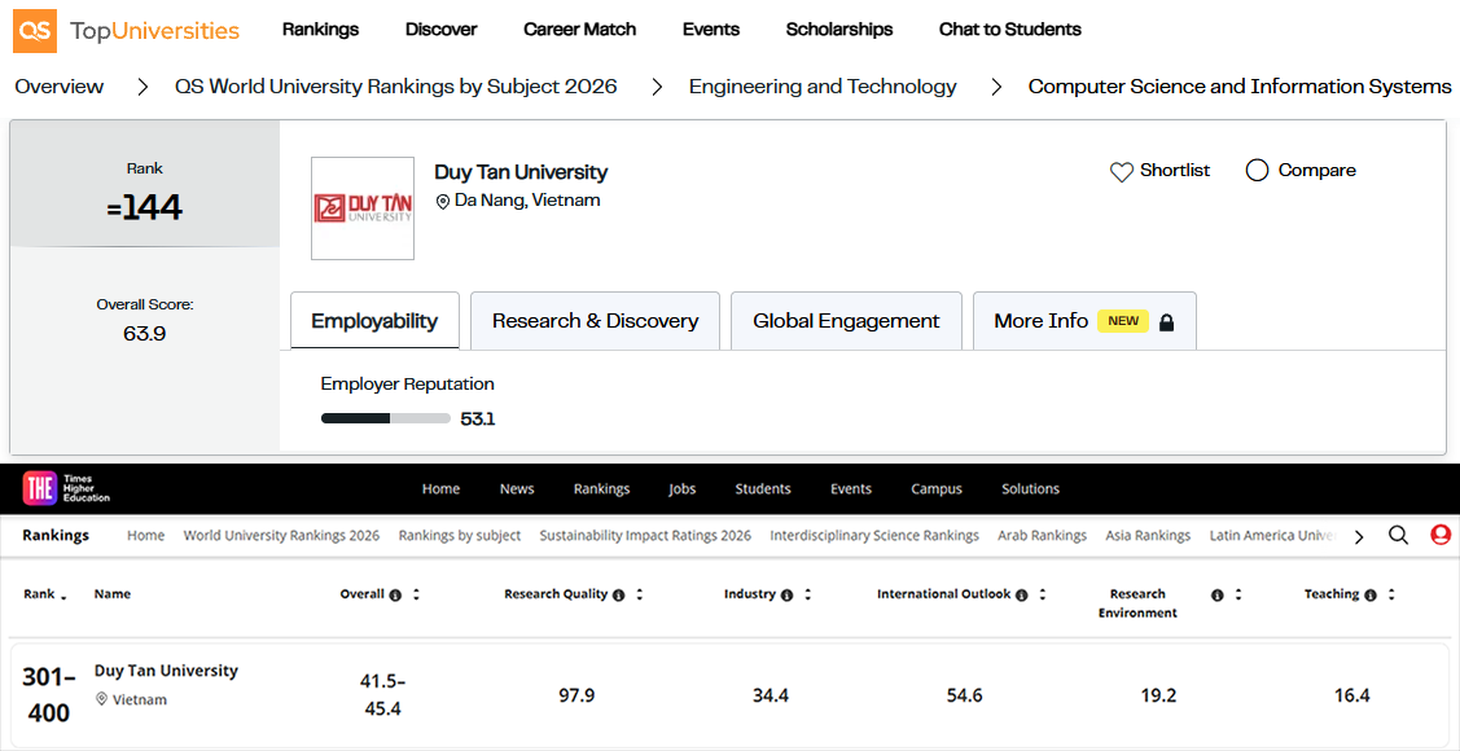Open the red user account icon
Viewport: 1460px width, 751px height.
(x=1440, y=535)
